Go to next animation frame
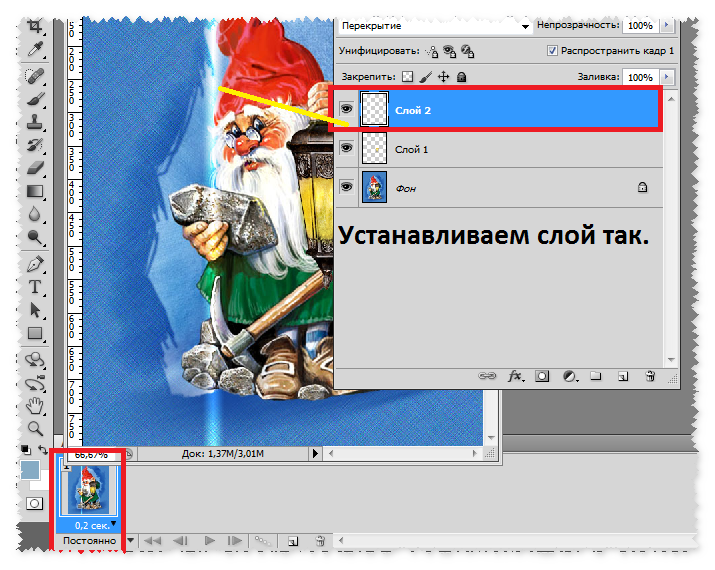715x570 pixels. tap(234, 541)
